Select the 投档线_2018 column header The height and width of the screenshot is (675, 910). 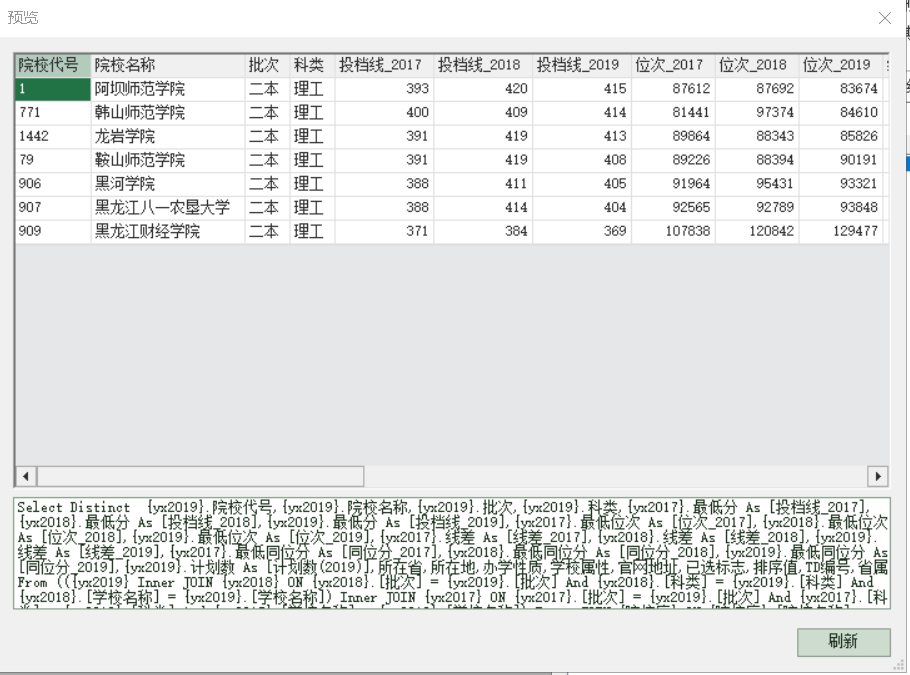click(x=483, y=65)
